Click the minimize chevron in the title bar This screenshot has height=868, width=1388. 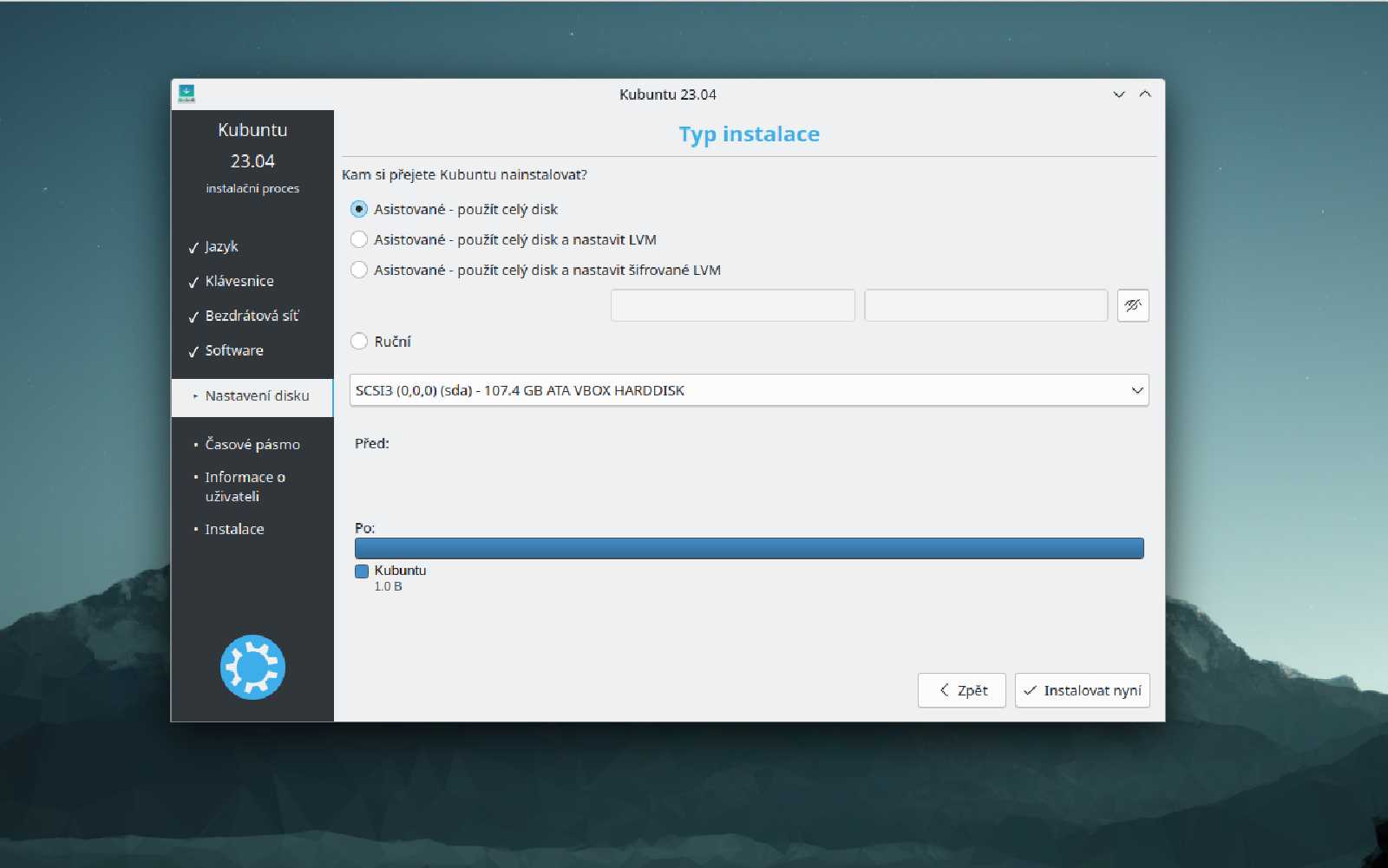coord(1119,95)
